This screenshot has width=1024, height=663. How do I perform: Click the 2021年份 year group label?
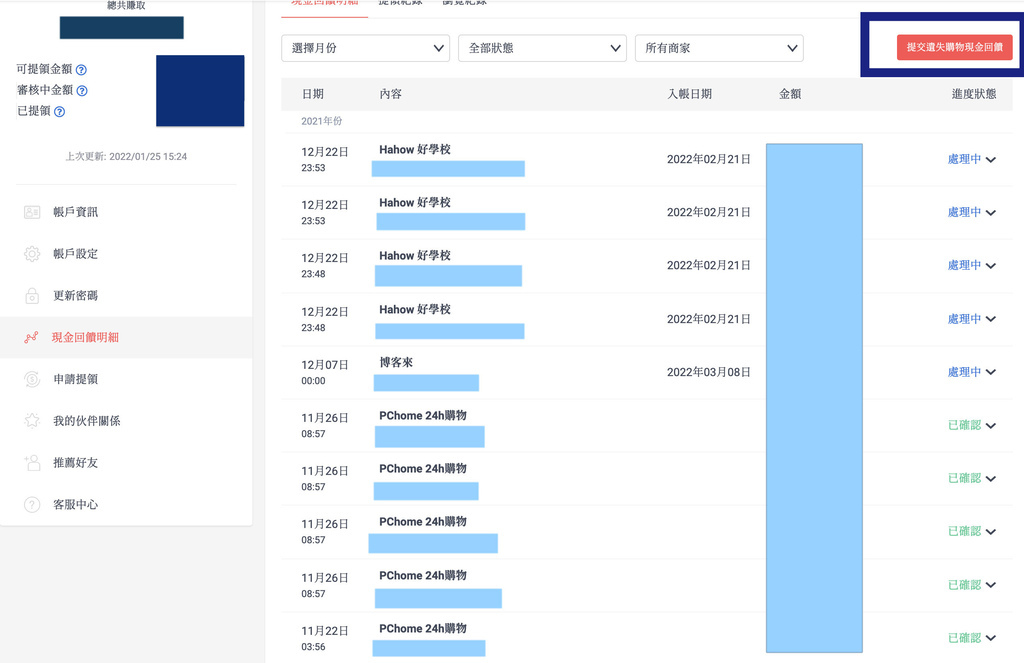pos(321,121)
